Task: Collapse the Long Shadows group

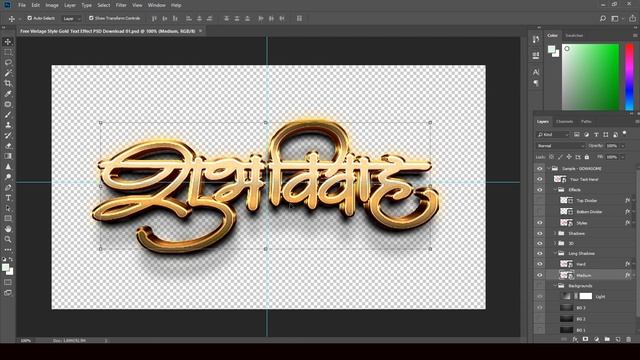Action: tap(555, 253)
